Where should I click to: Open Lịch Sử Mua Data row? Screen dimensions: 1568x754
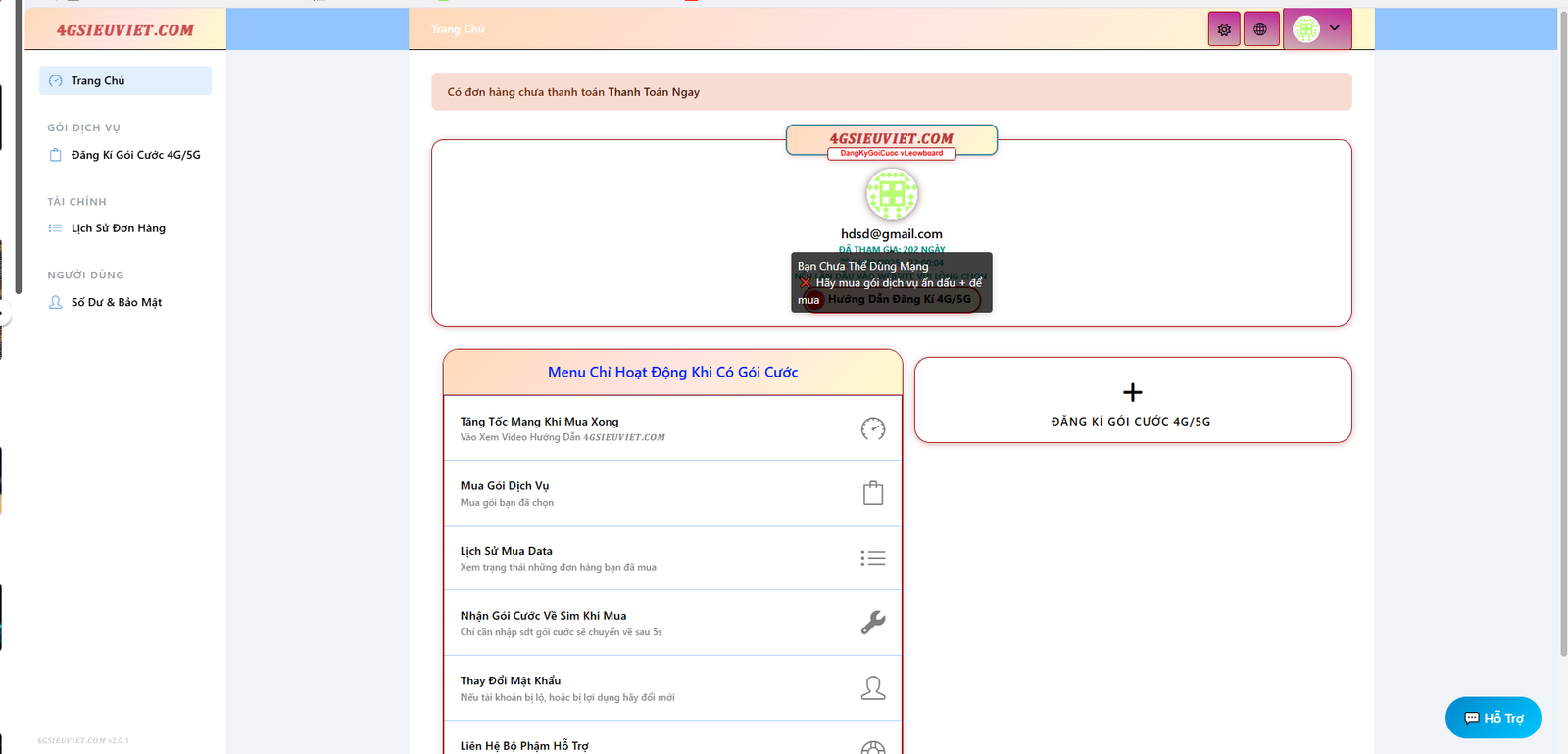(672, 558)
